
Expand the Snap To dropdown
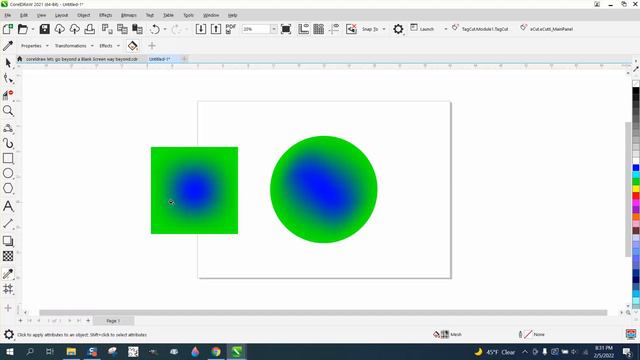(x=384, y=29)
